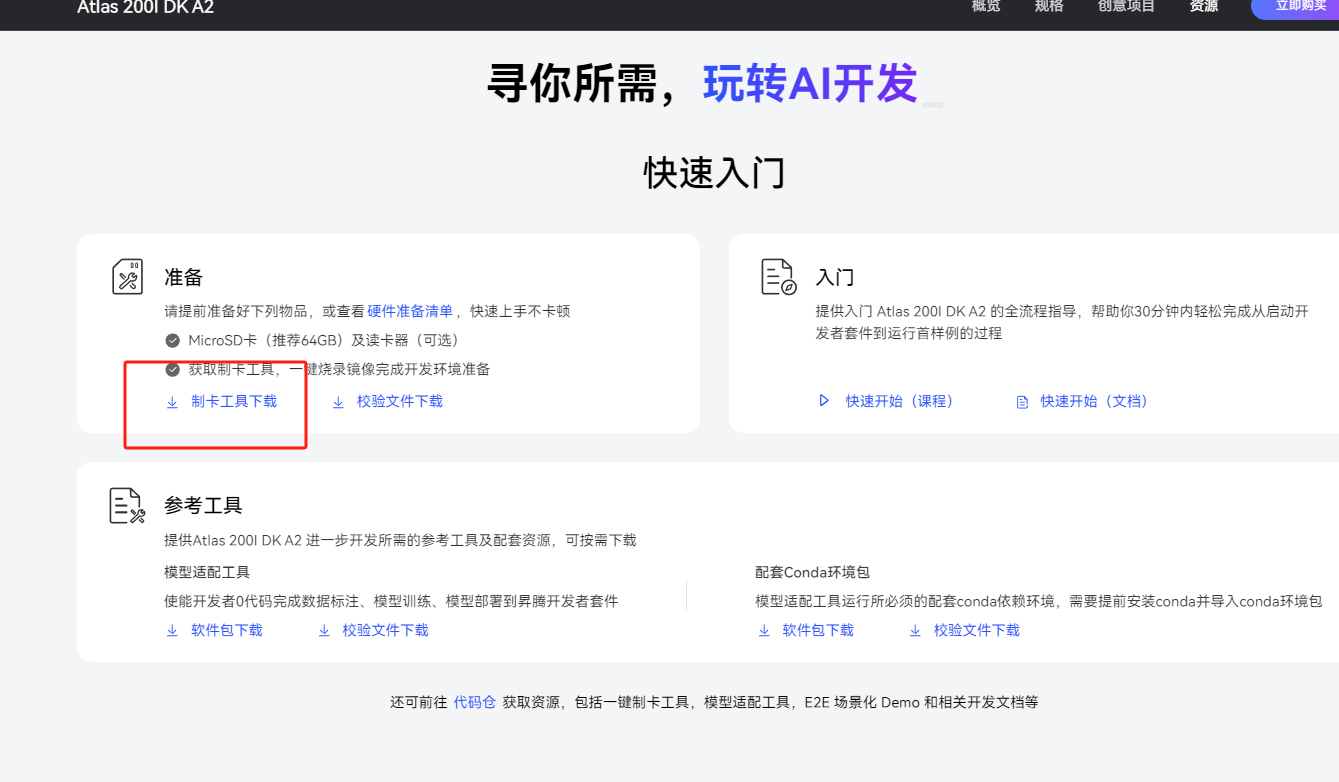Follow the 代码仓 link at bottom
The image size is (1339, 782).
[475, 702]
